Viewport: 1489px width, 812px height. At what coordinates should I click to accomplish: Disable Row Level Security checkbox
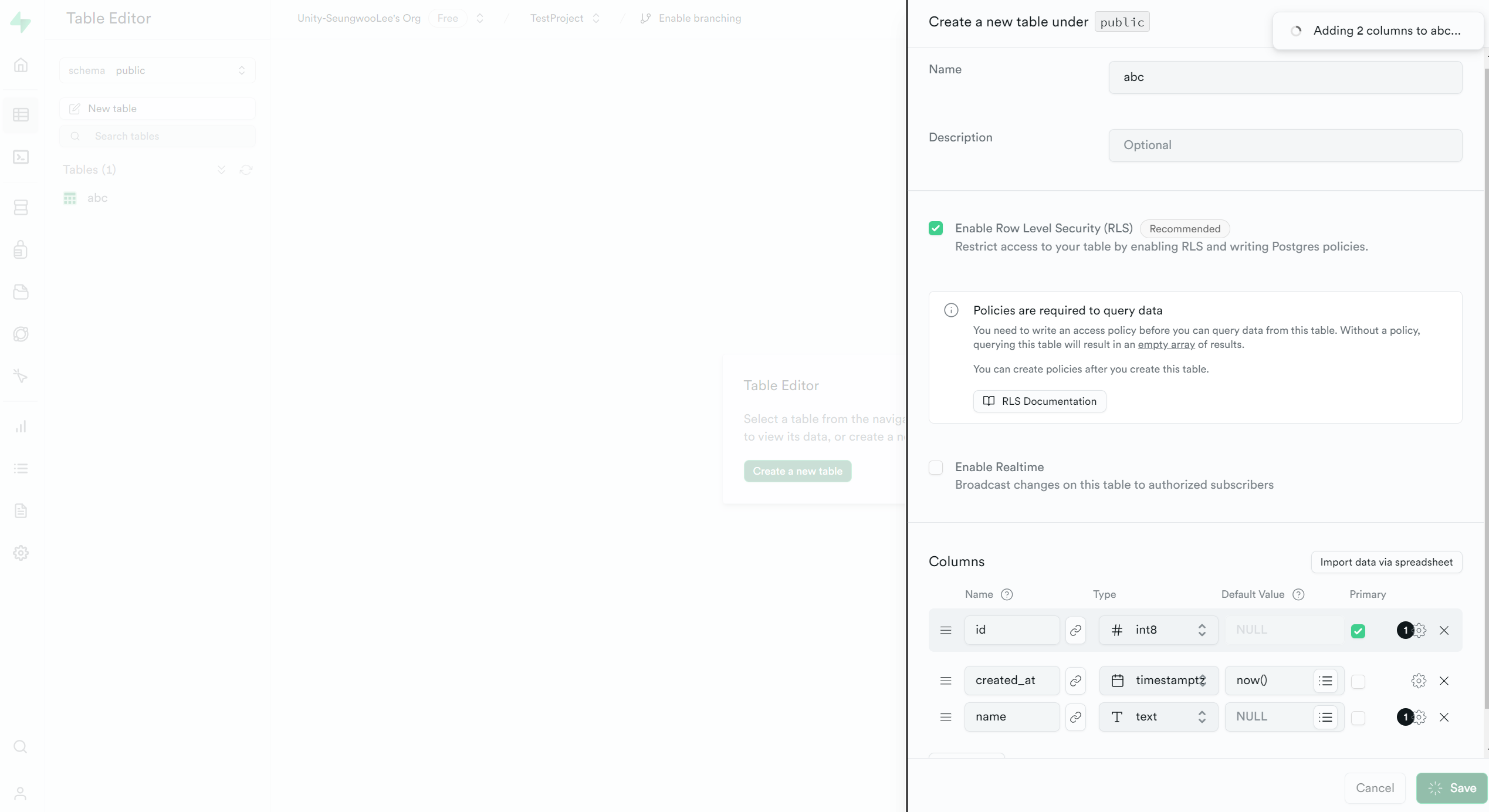tap(936, 228)
